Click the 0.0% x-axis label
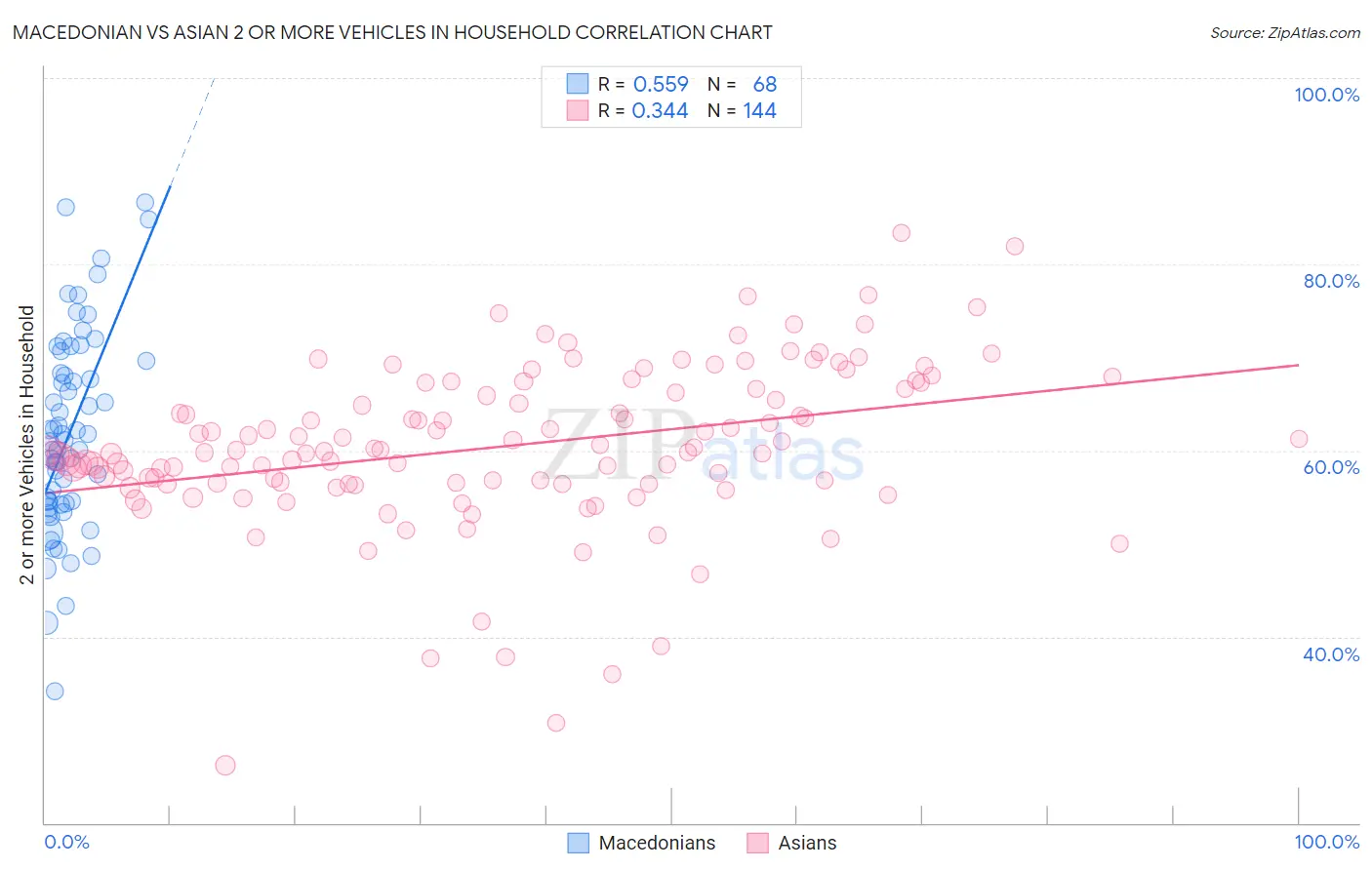Viewport: 1372px width, 870px height. click(66, 842)
